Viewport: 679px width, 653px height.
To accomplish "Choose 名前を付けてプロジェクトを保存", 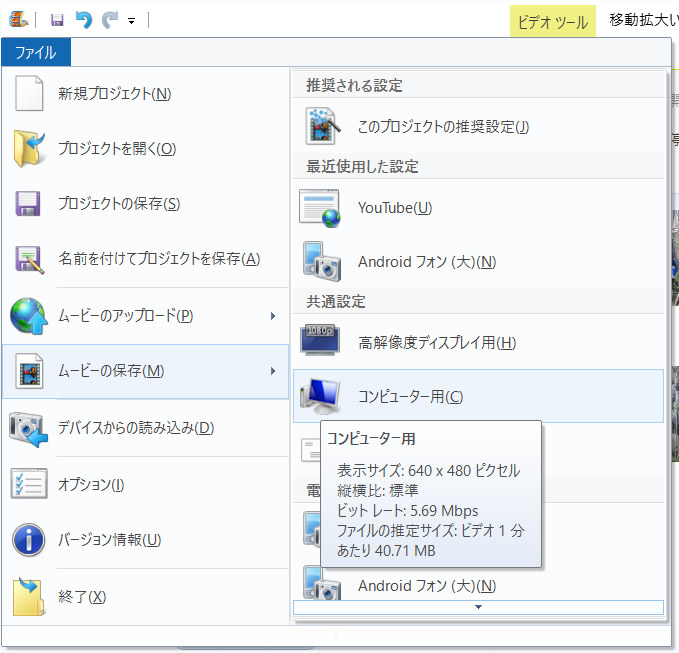I will coord(158,259).
